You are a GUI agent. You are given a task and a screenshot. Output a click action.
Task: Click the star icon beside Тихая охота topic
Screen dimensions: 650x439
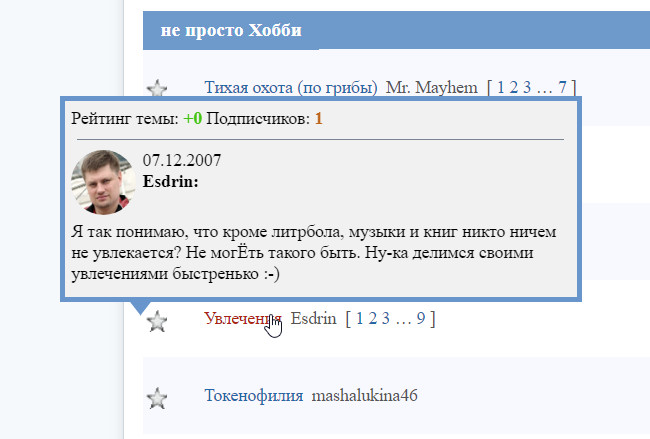click(157, 88)
